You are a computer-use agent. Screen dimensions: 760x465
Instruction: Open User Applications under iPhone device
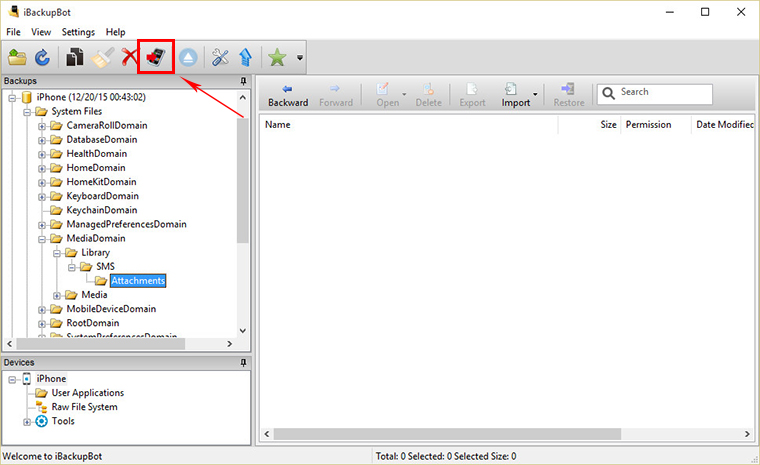[x=87, y=393]
